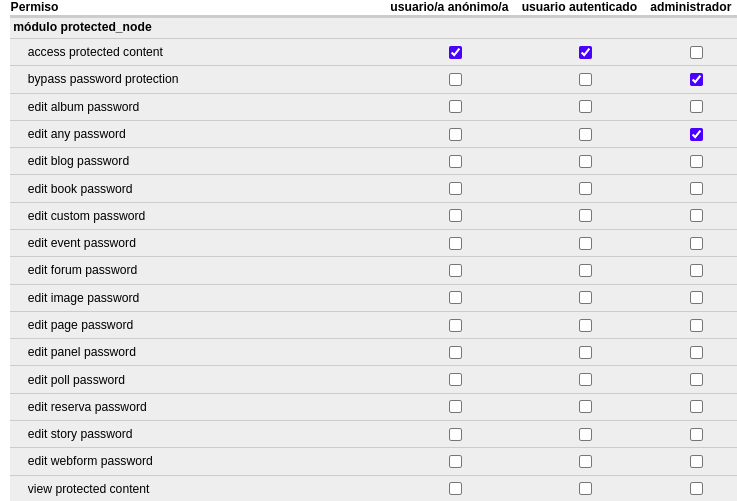Enable access protected content for administrador
The height and width of the screenshot is (501, 737).
[x=696, y=52]
